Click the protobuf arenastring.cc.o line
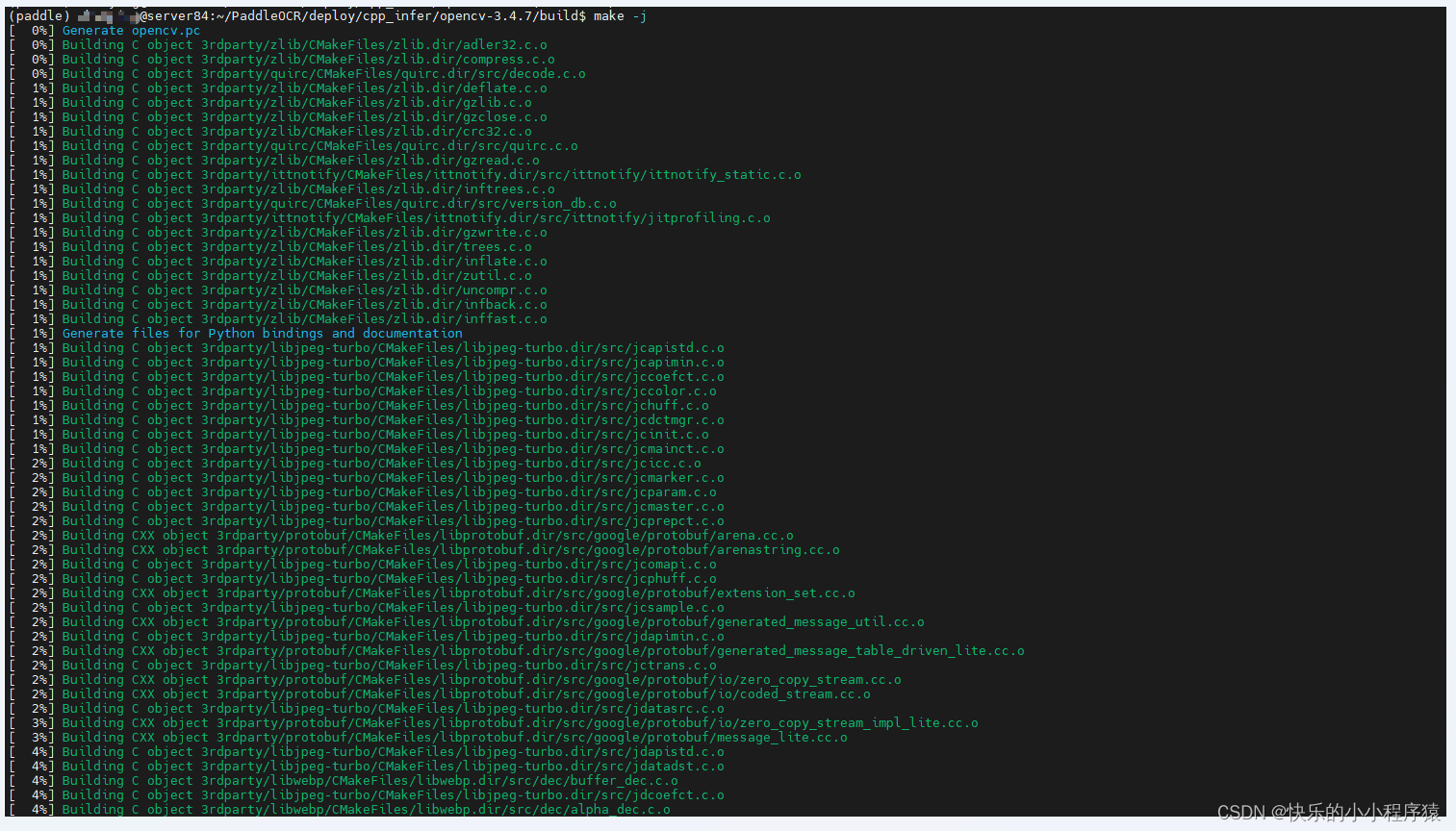This screenshot has width=1456, height=831. (x=424, y=549)
